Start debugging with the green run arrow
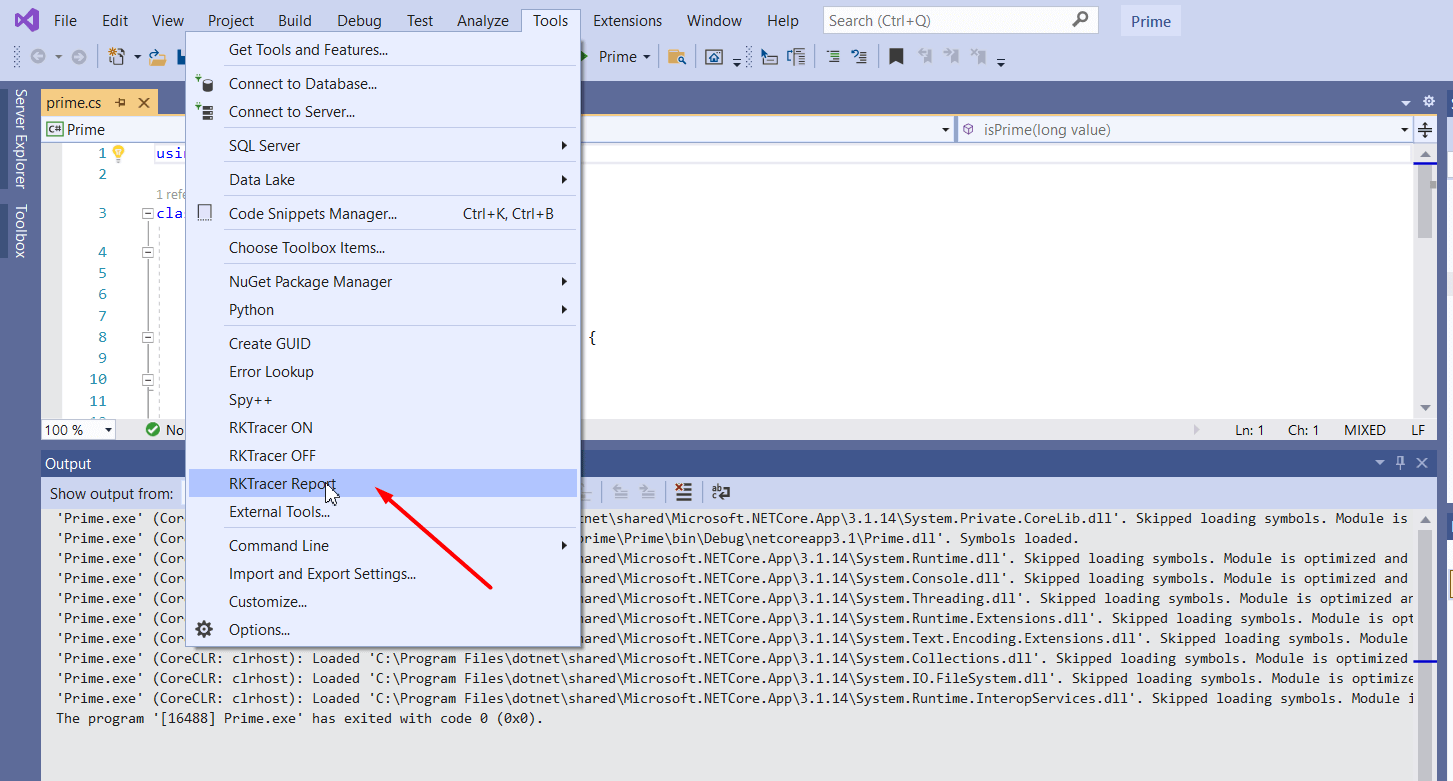This screenshot has width=1453, height=781. tap(584, 57)
